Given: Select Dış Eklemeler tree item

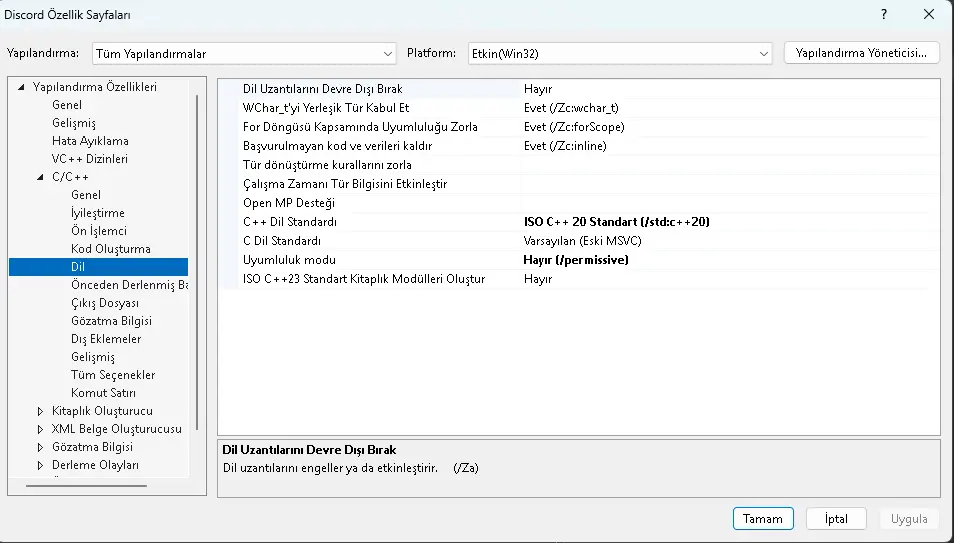Looking at the screenshot, I should [x=106, y=339].
